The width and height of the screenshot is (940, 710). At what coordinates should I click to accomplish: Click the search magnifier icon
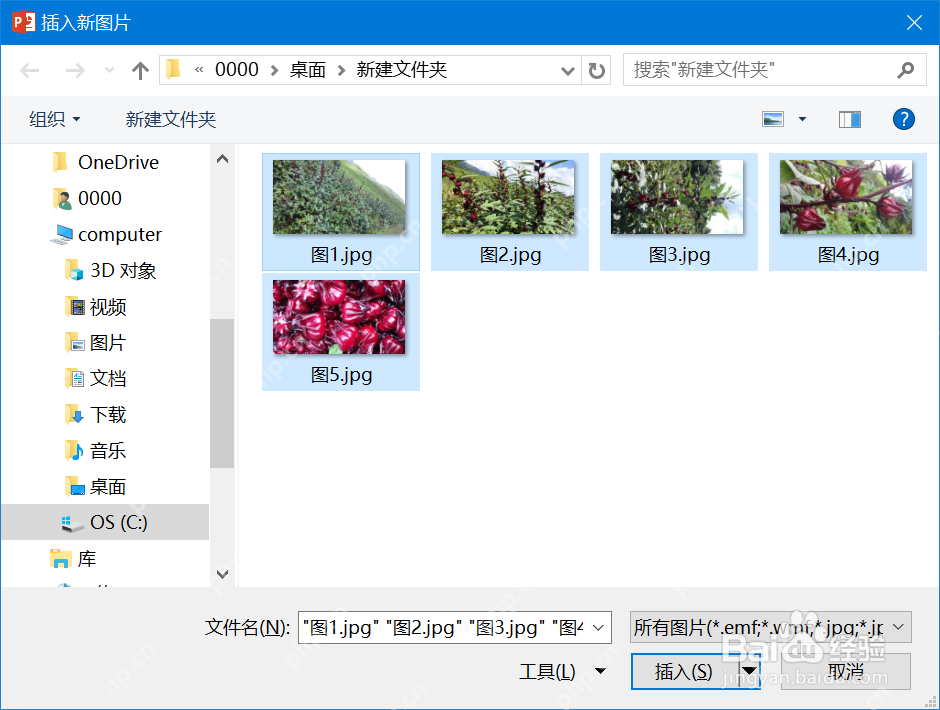[x=906, y=70]
